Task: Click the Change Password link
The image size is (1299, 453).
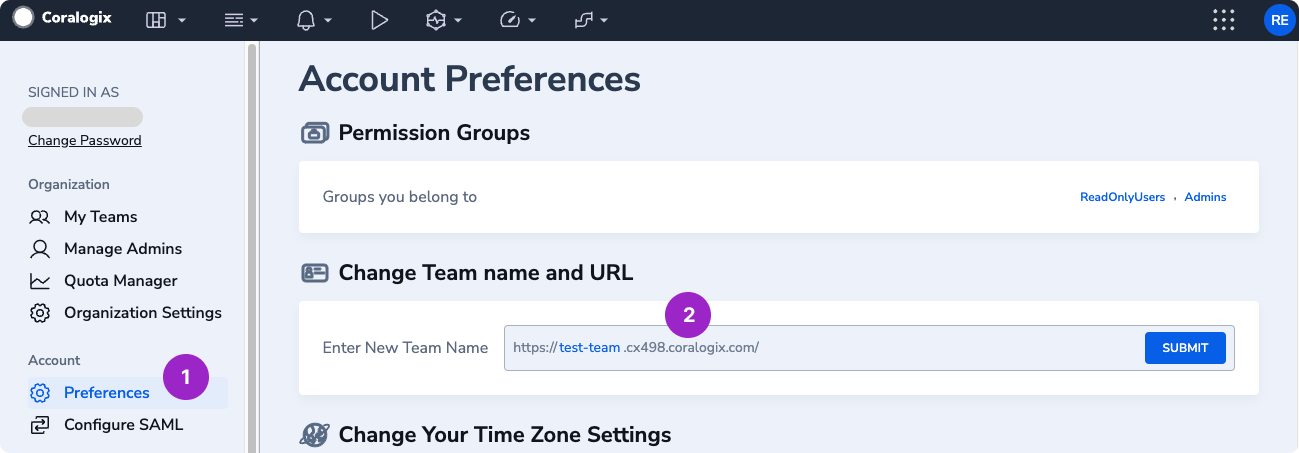Action: tap(85, 140)
